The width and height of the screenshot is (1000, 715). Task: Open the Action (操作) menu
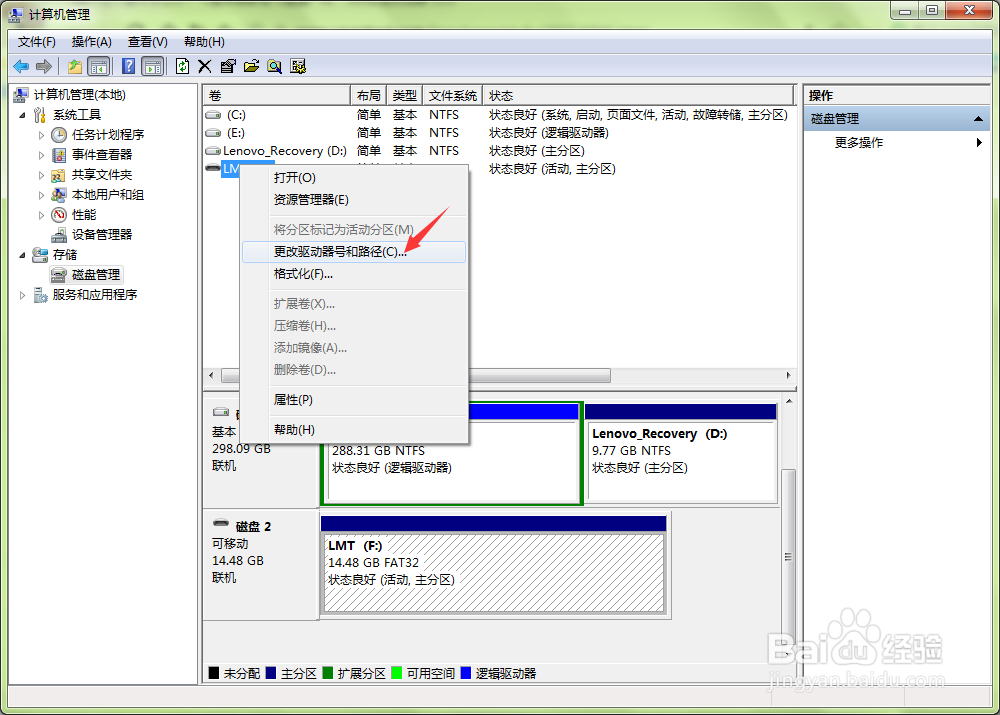[91, 42]
